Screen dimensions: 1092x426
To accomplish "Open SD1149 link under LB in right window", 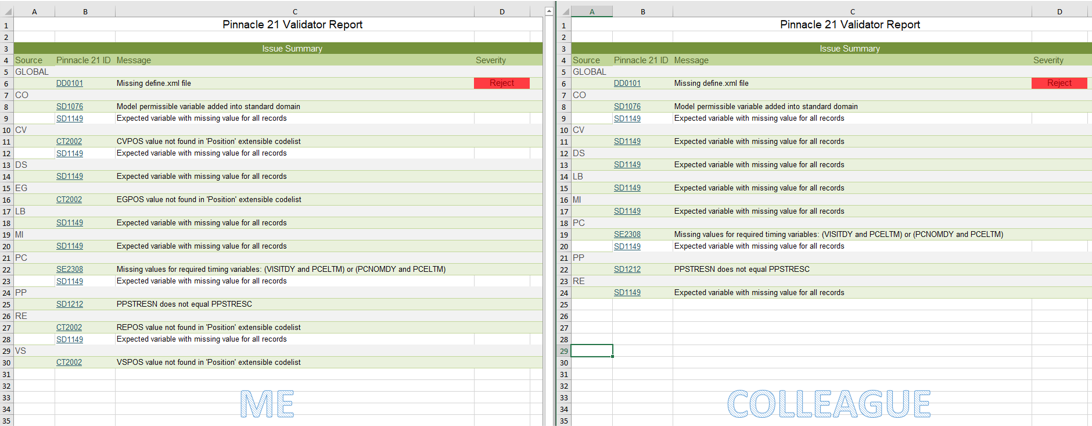I will coord(627,188).
